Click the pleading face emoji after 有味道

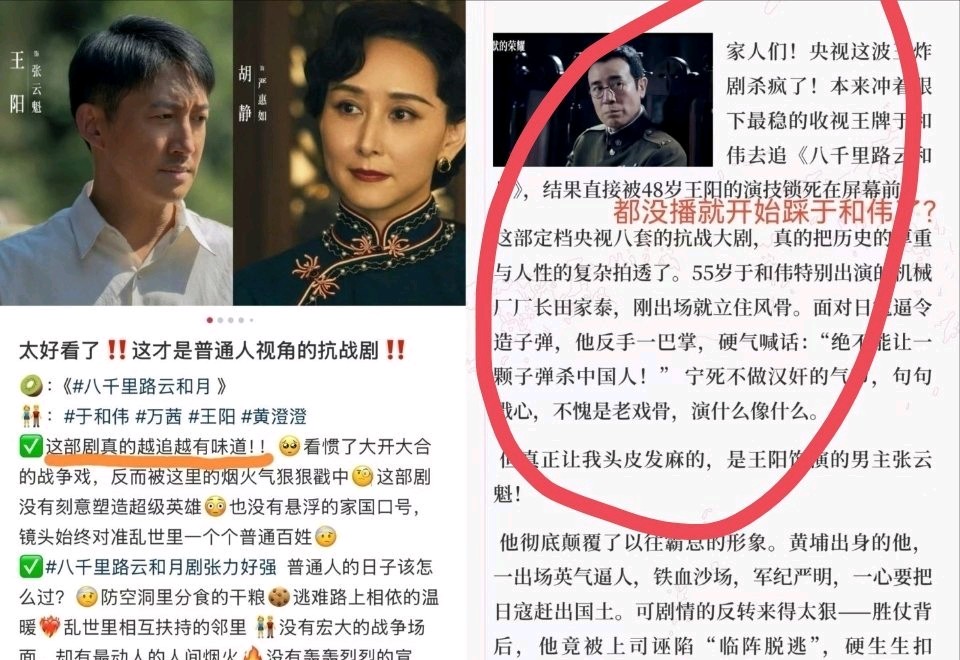pyautogui.click(x=288, y=447)
